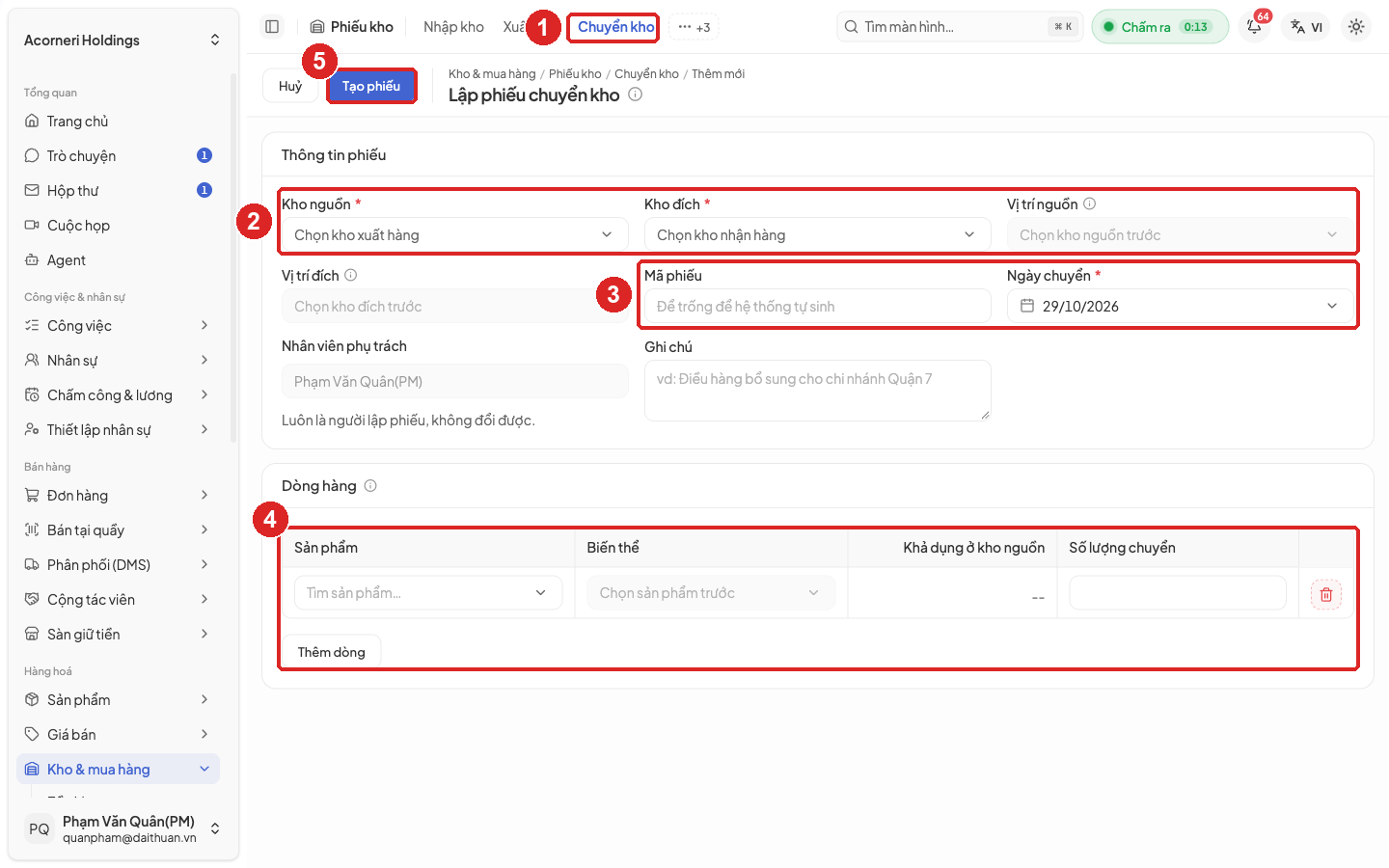Open Trang chủ in sidebar
This screenshot has width=1389, height=868.
(x=119, y=122)
